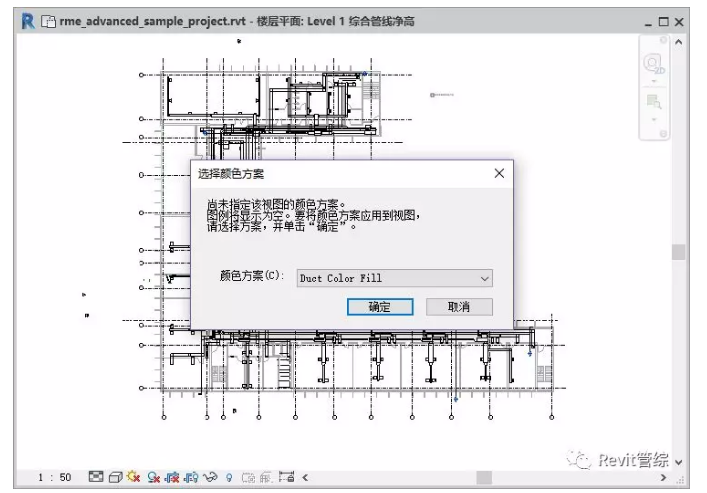Click the Crop View icon
Viewport: 707px width, 493px height.
[x=172, y=477]
